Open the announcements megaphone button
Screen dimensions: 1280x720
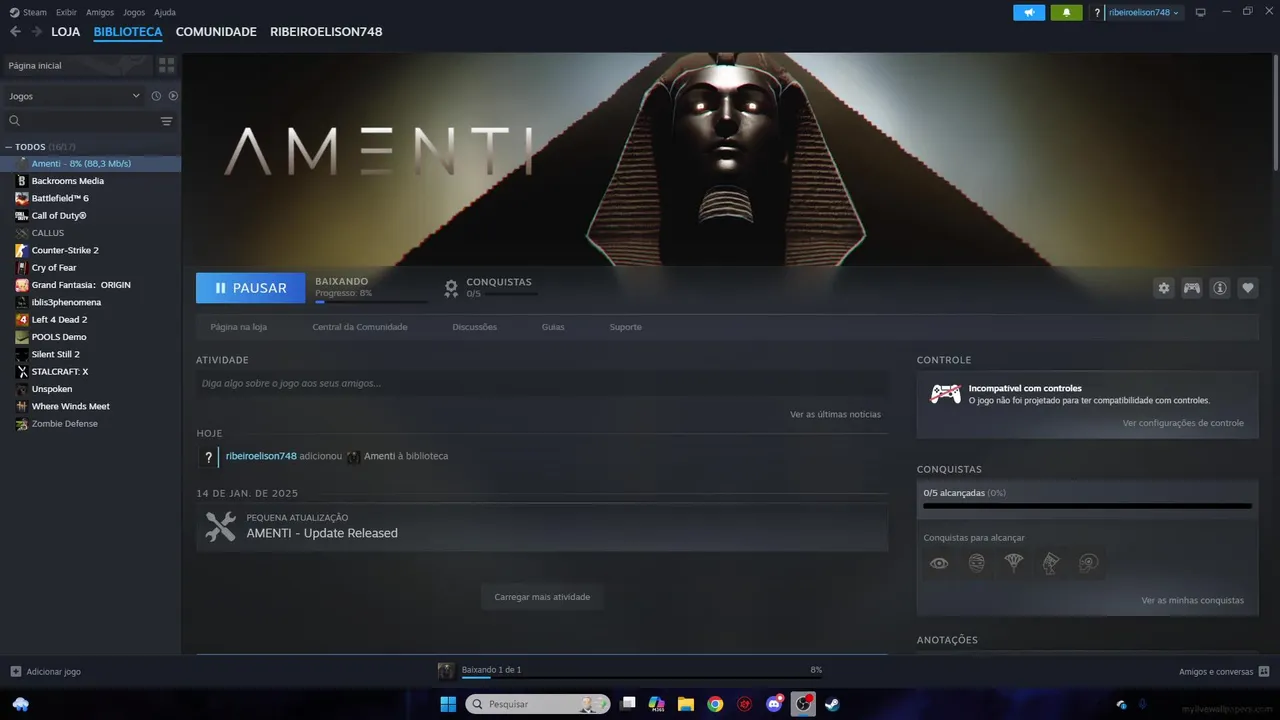1029,12
